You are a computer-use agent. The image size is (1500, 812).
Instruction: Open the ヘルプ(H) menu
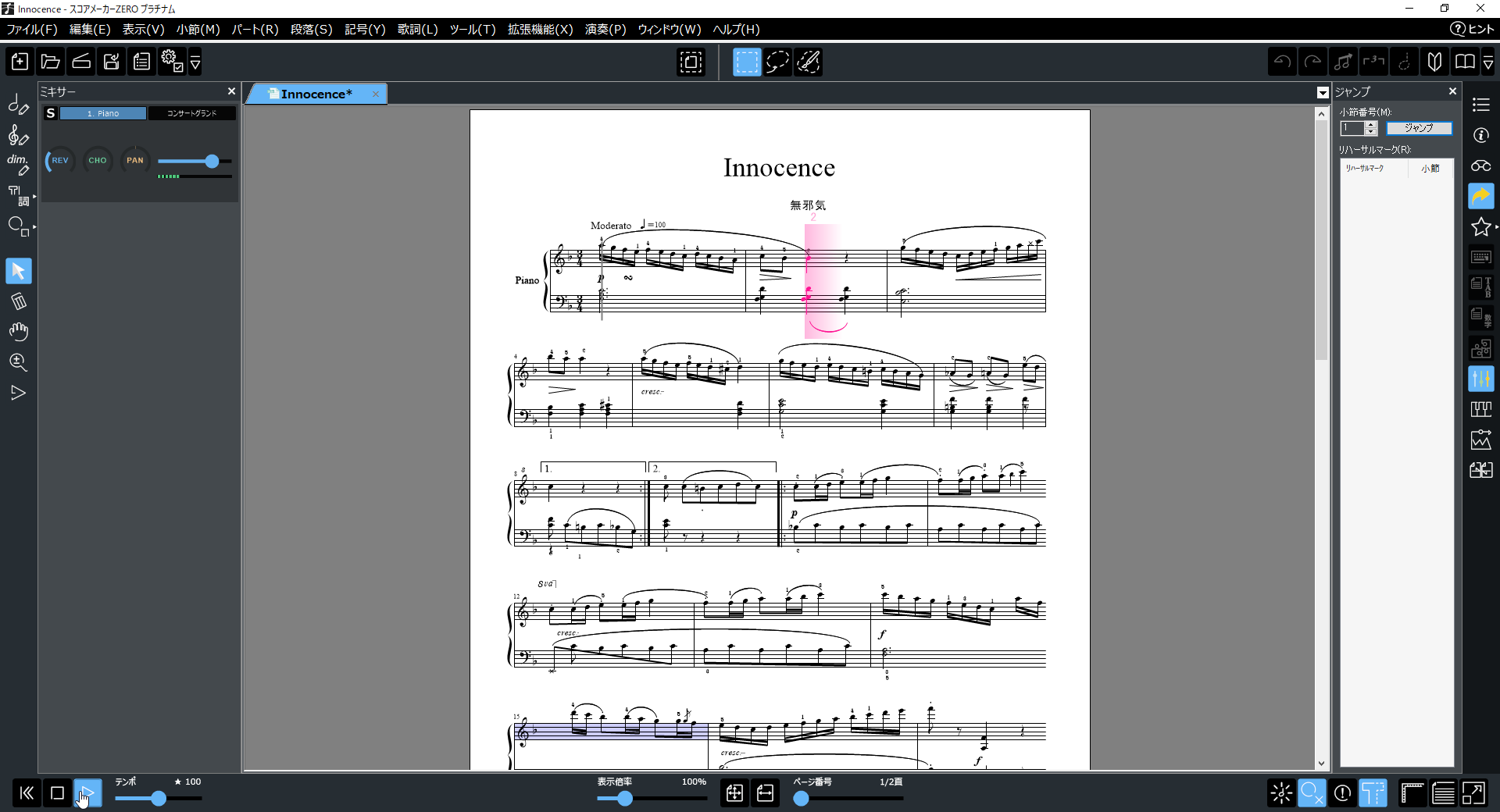tap(736, 30)
